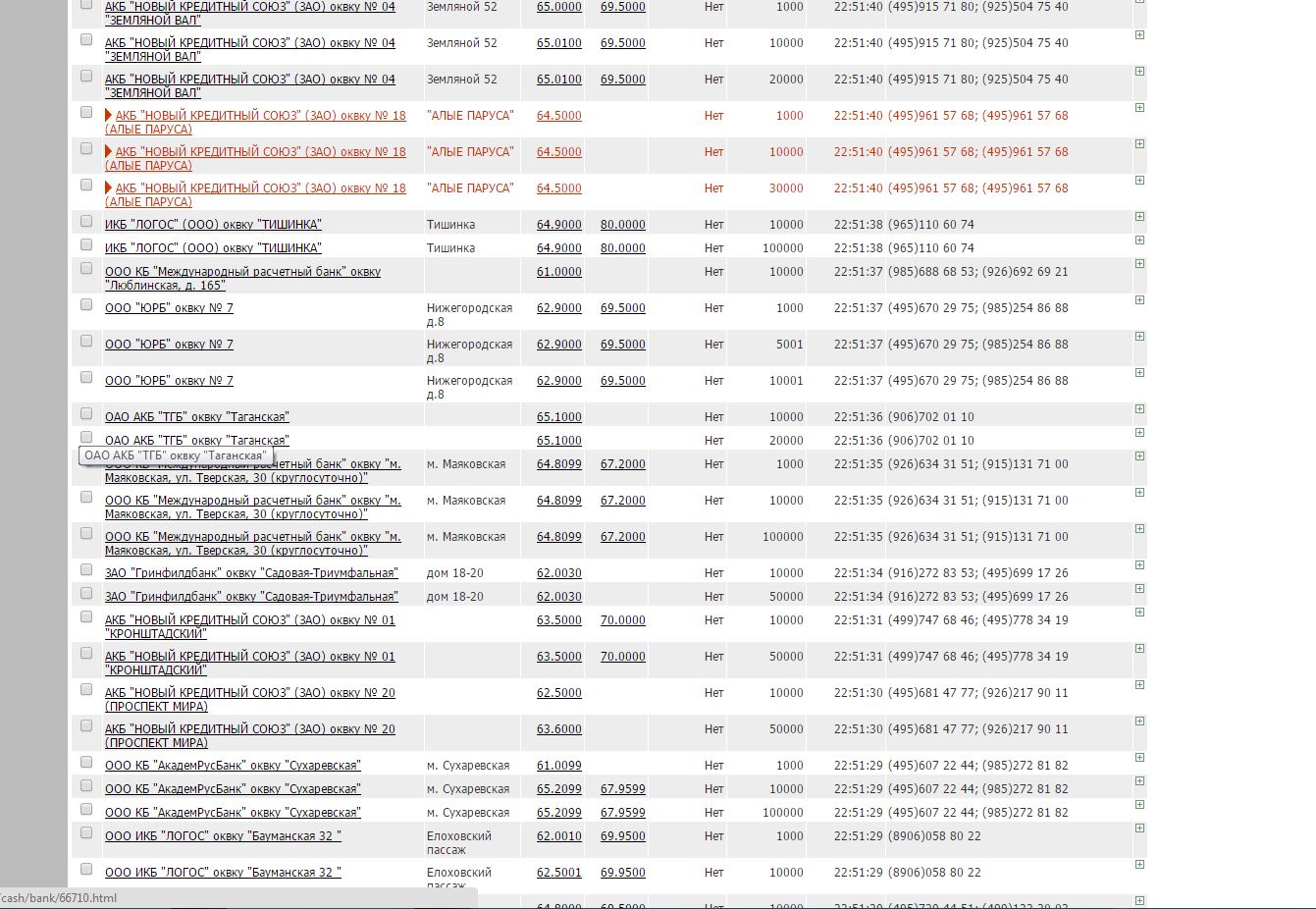Click plus icon in Земляной вал 65.0000 row
The width and height of the screenshot is (1316, 909).
(x=1139, y=3)
